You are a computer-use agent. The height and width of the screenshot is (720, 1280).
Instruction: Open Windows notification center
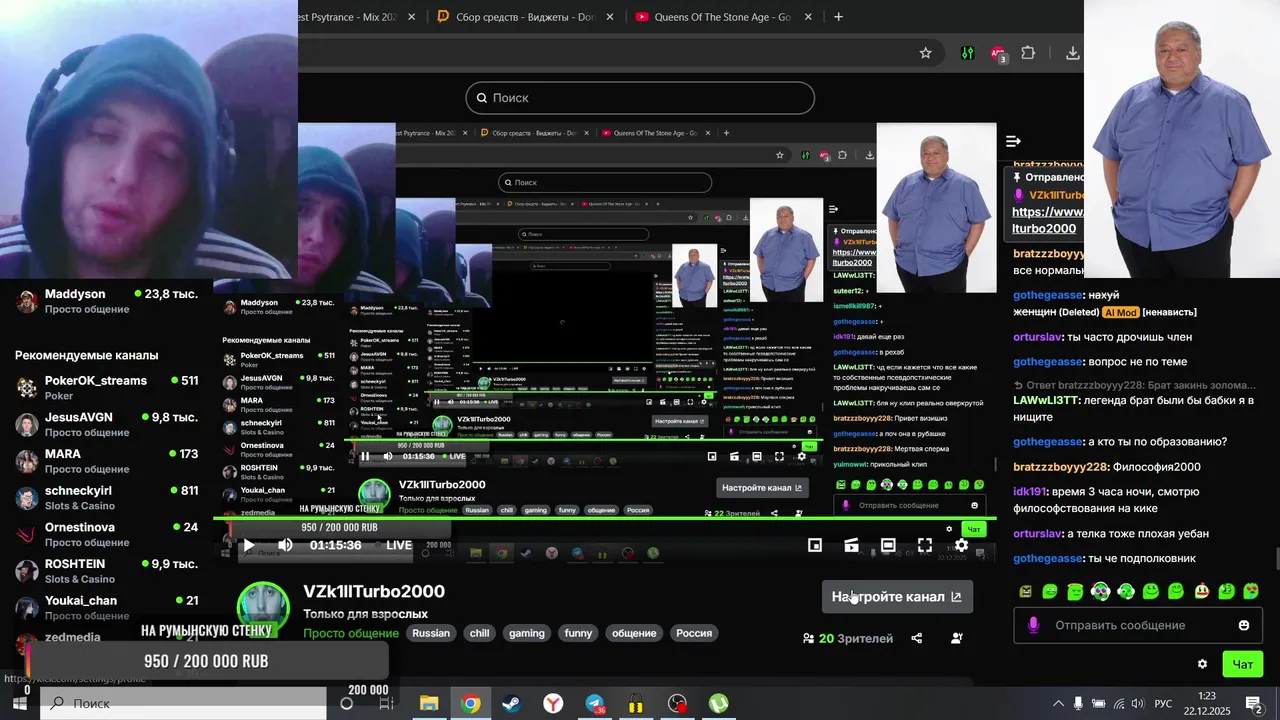(1254, 703)
